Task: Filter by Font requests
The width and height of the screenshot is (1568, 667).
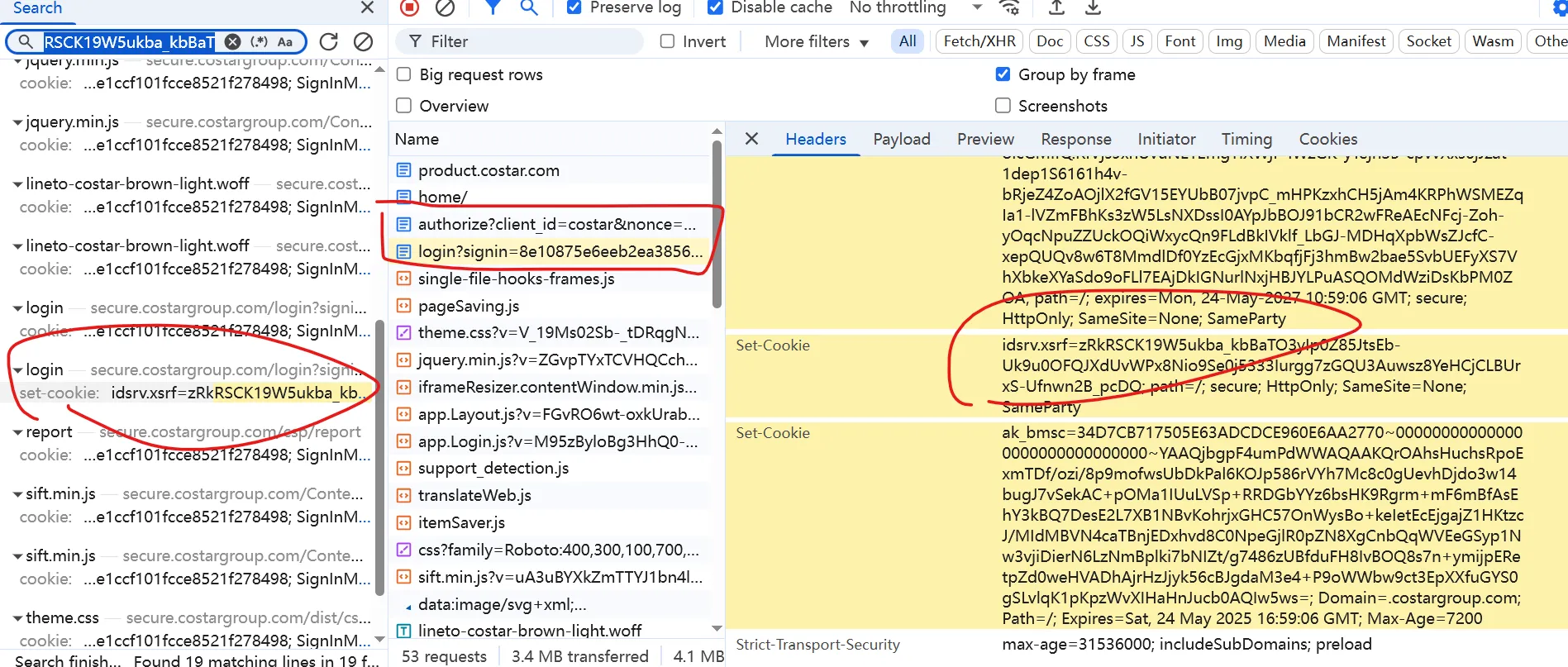Action: click(x=1180, y=41)
